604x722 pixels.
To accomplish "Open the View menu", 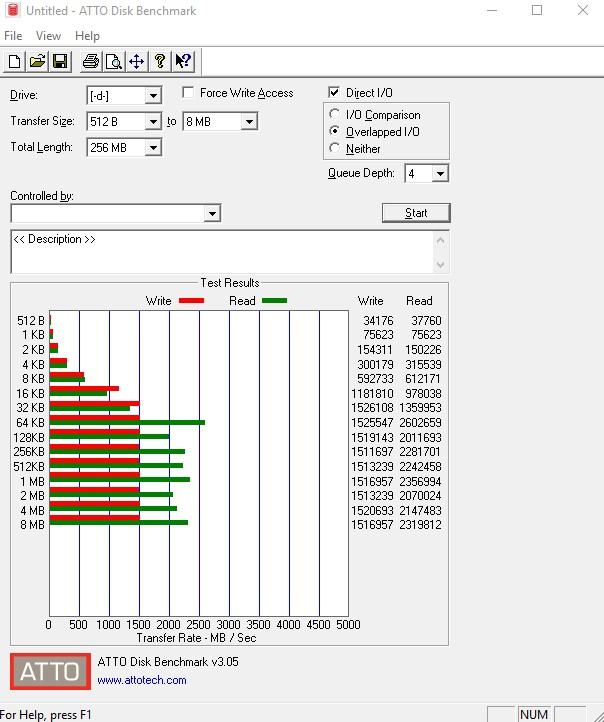I will coord(48,36).
